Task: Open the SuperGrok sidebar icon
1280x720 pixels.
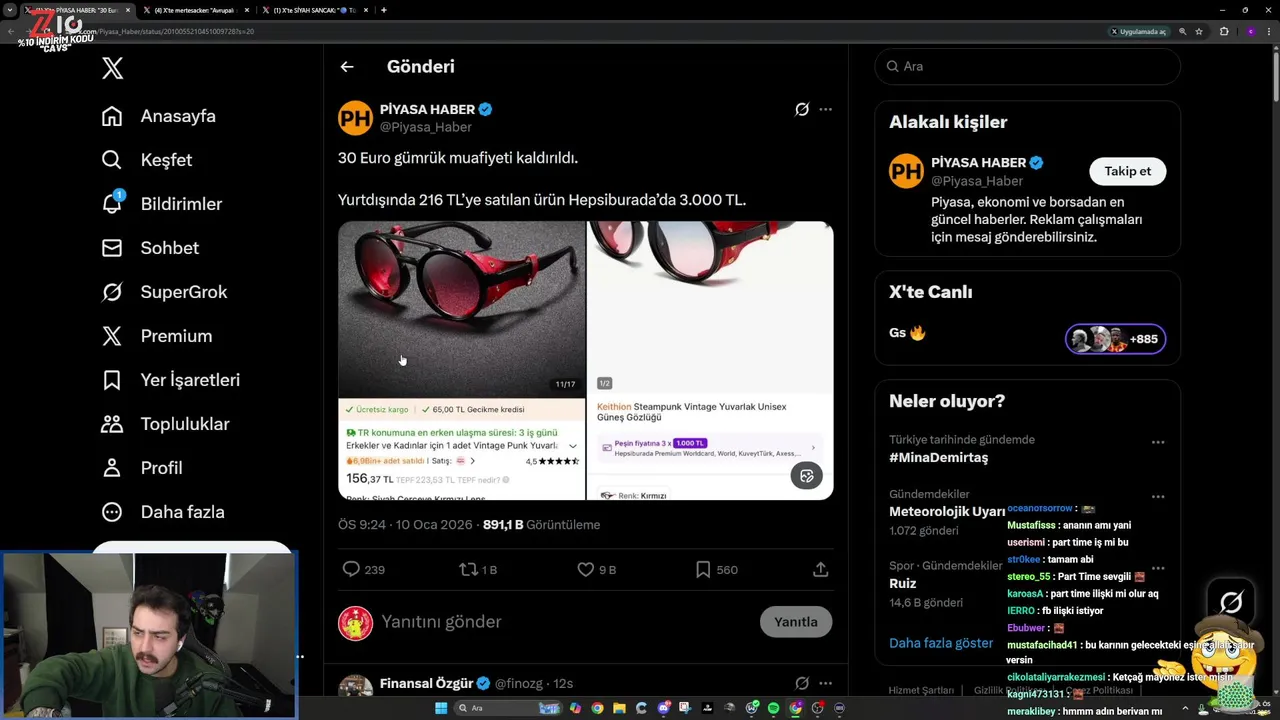Action: pyautogui.click(x=112, y=292)
